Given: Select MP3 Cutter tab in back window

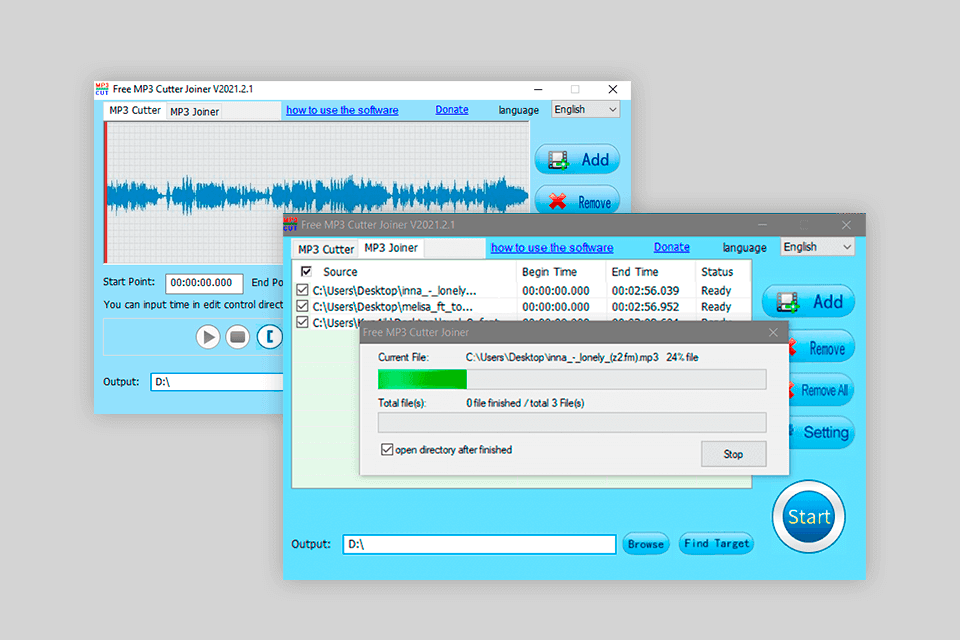Looking at the screenshot, I should point(135,110).
